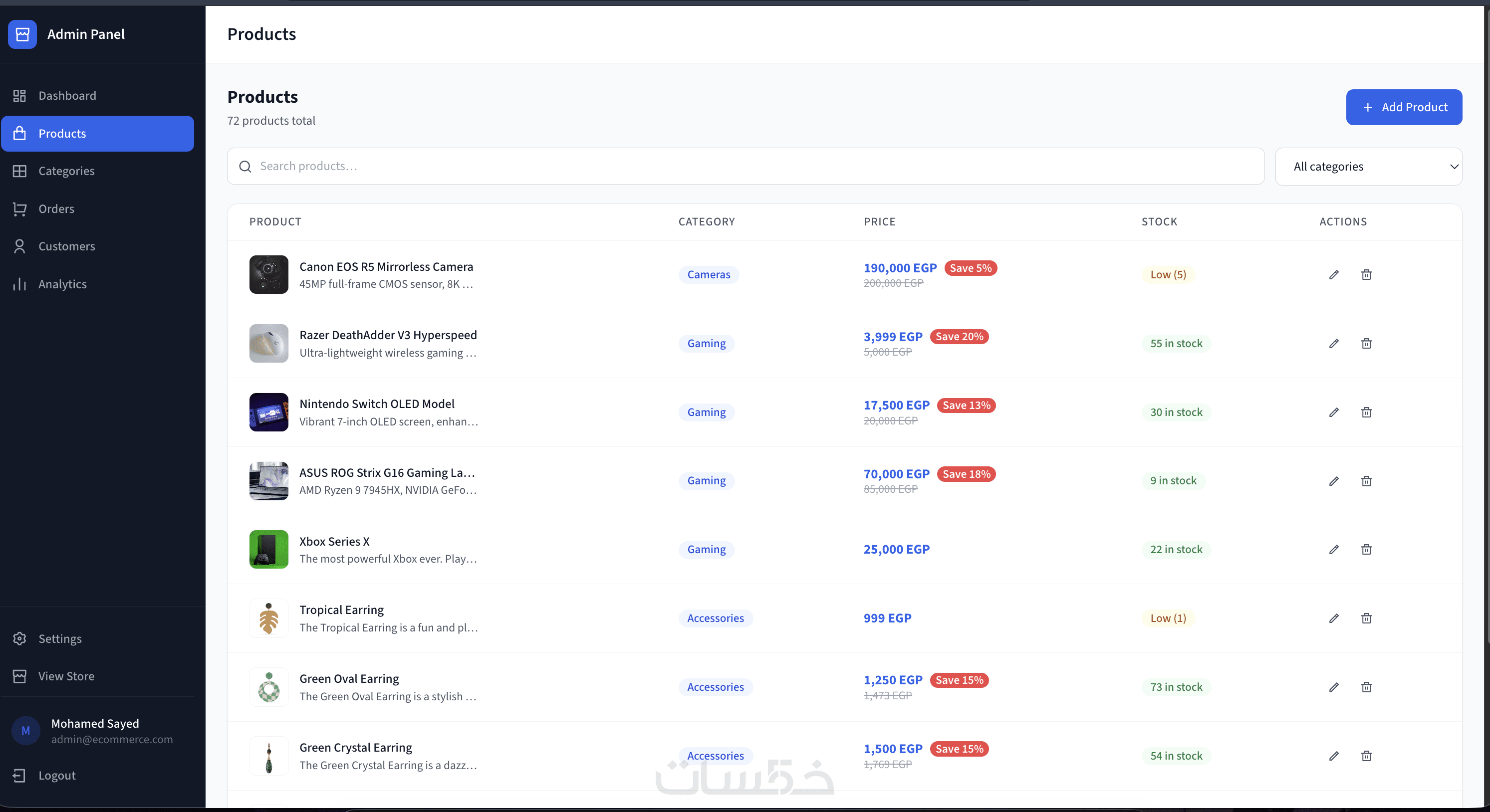Delete the Tropical Earring product

coord(1366,618)
